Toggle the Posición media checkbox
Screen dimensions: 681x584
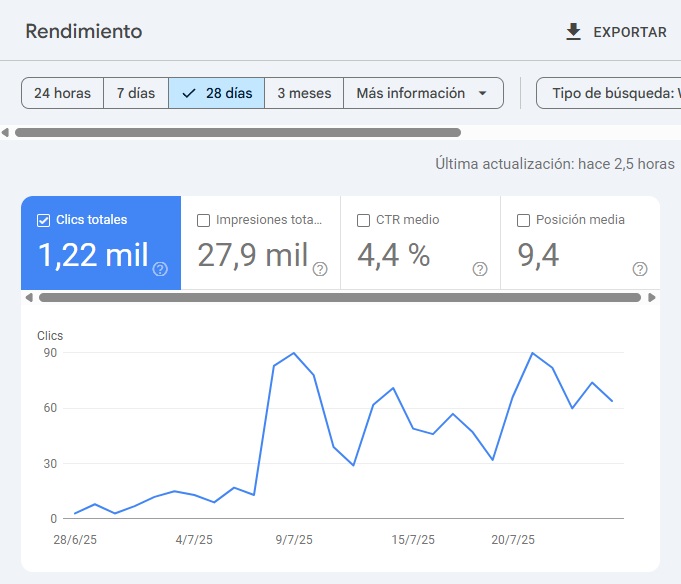(x=523, y=220)
